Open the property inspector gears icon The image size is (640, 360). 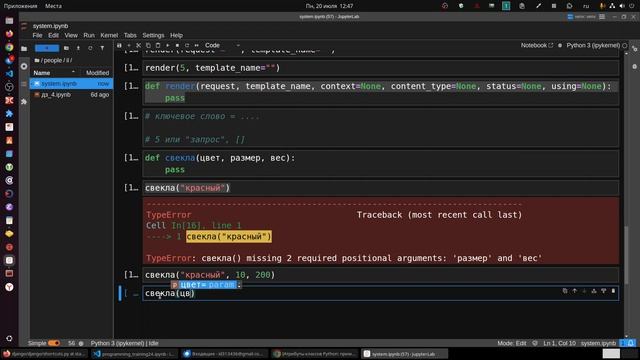point(635,49)
